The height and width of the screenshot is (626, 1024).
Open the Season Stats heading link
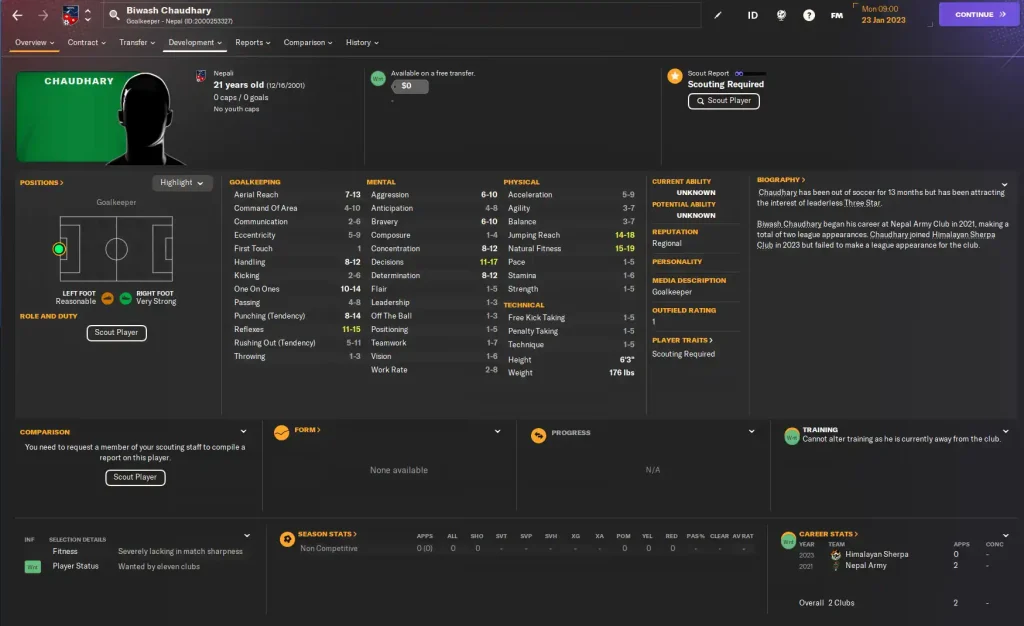[x=327, y=534]
